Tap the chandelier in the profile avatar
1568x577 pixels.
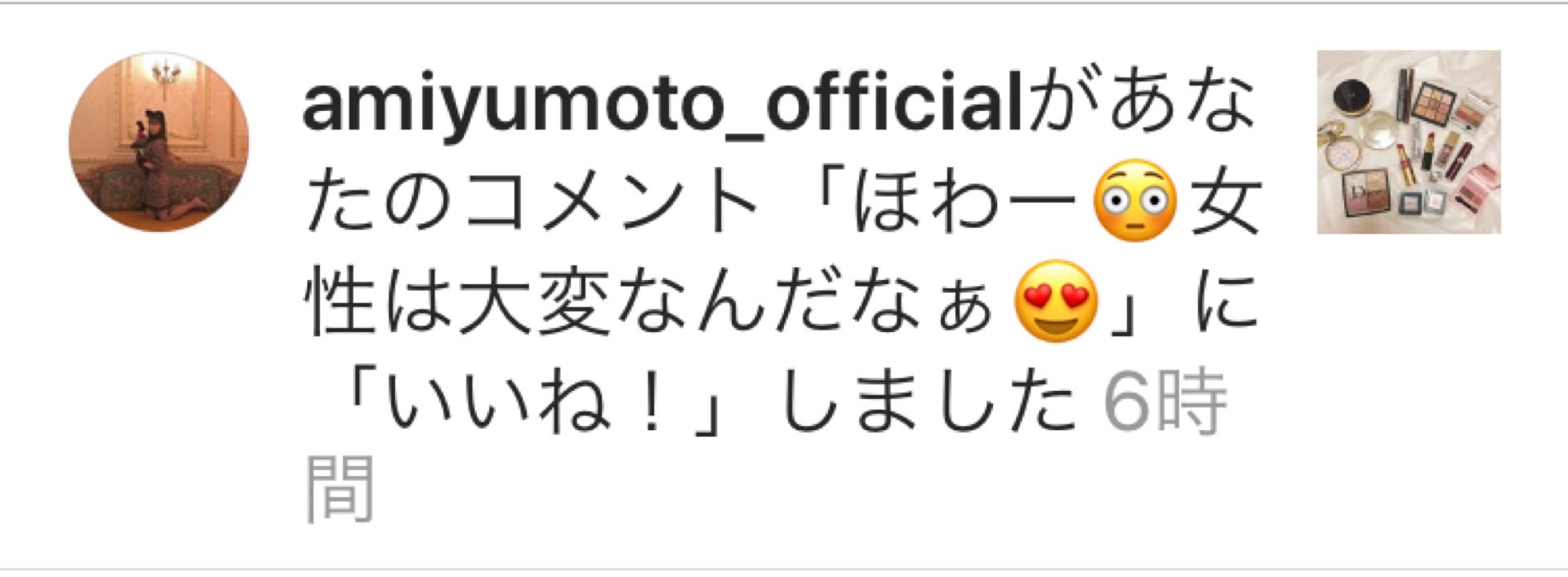coord(166,73)
